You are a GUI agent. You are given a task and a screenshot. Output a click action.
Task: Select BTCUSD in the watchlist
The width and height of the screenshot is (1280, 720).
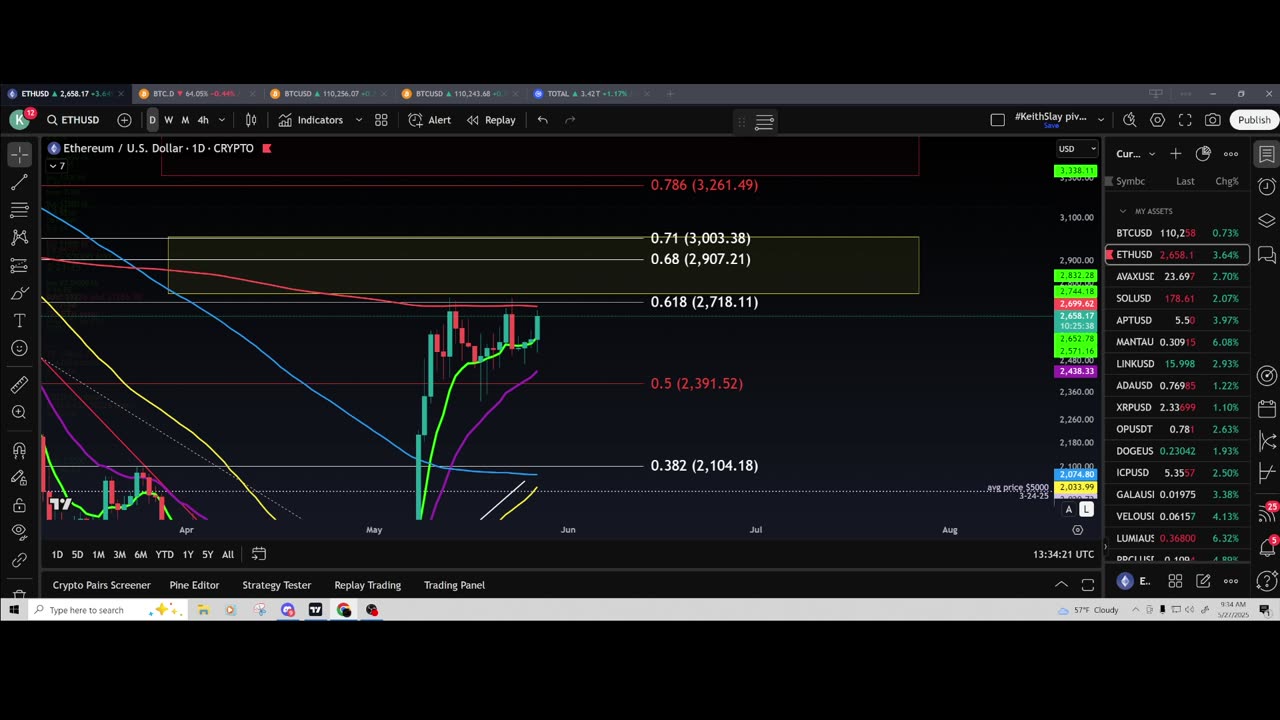[1177, 233]
